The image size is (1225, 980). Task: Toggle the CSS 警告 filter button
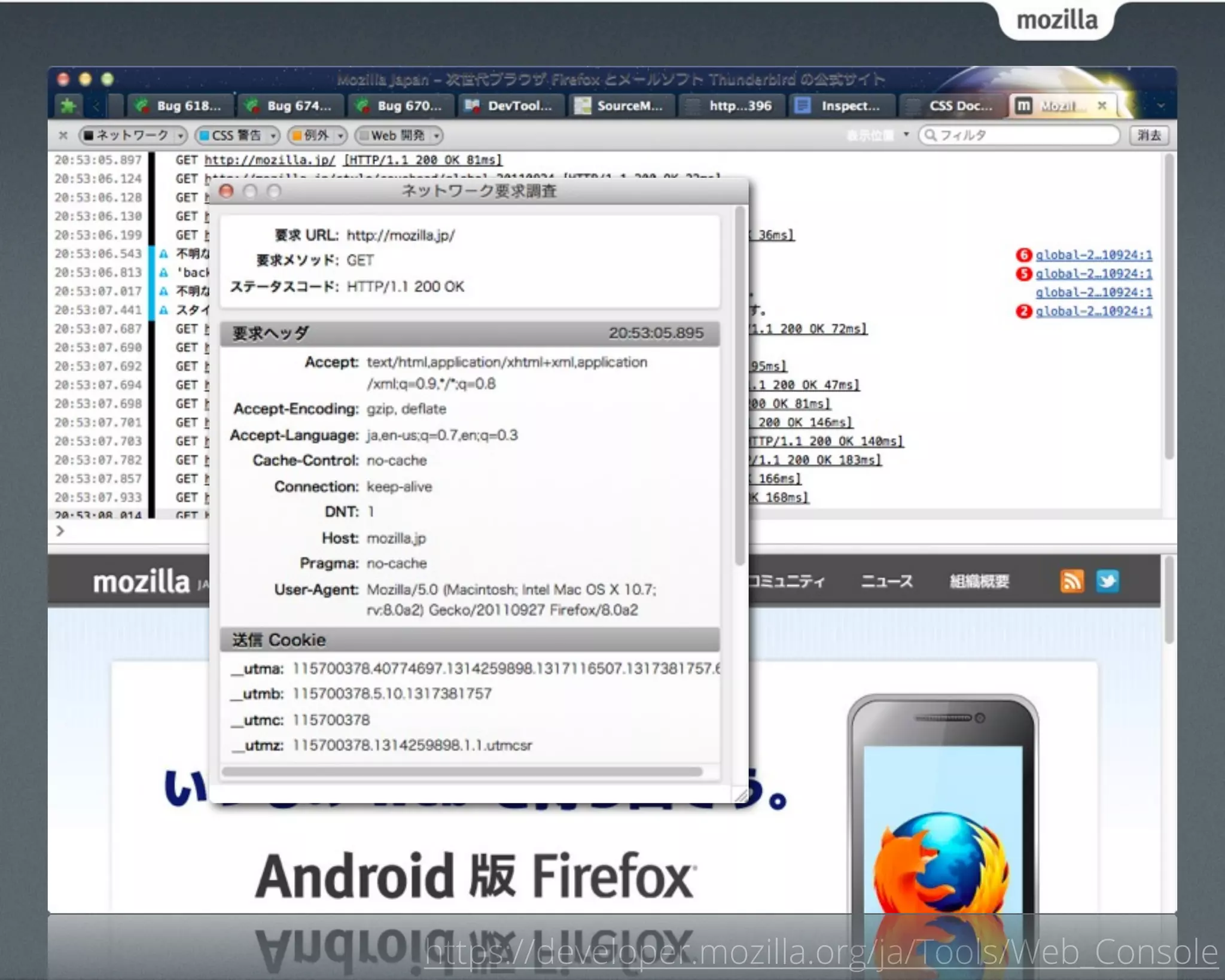coord(230,135)
